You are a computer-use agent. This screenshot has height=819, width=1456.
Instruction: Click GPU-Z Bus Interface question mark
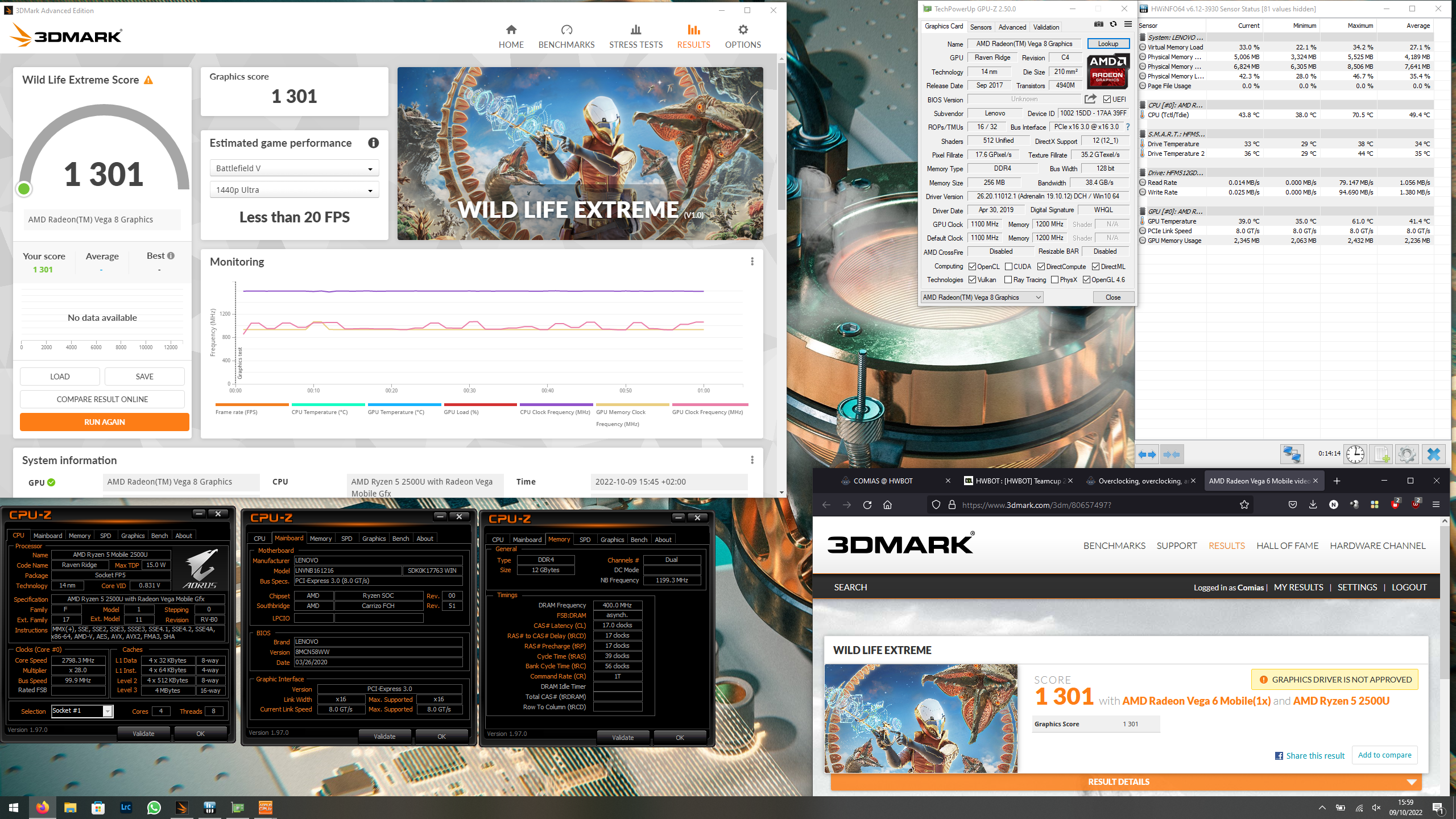[1128, 127]
